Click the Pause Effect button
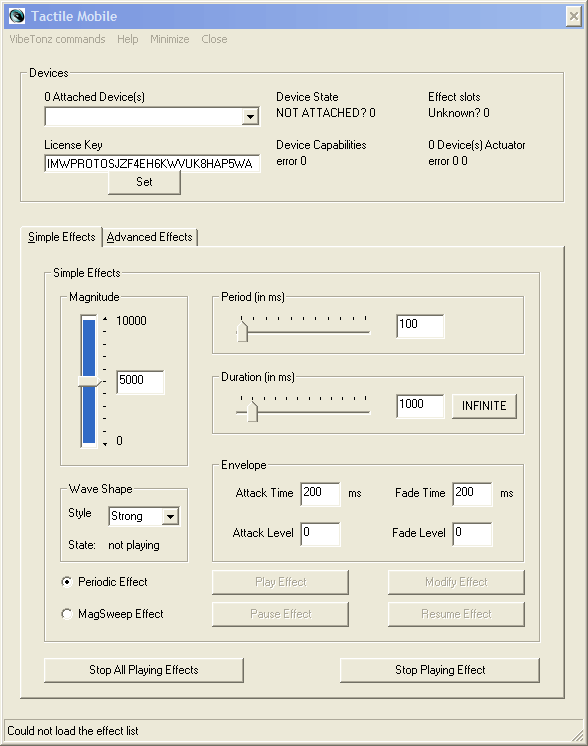This screenshot has height=746, width=588. (280, 614)
